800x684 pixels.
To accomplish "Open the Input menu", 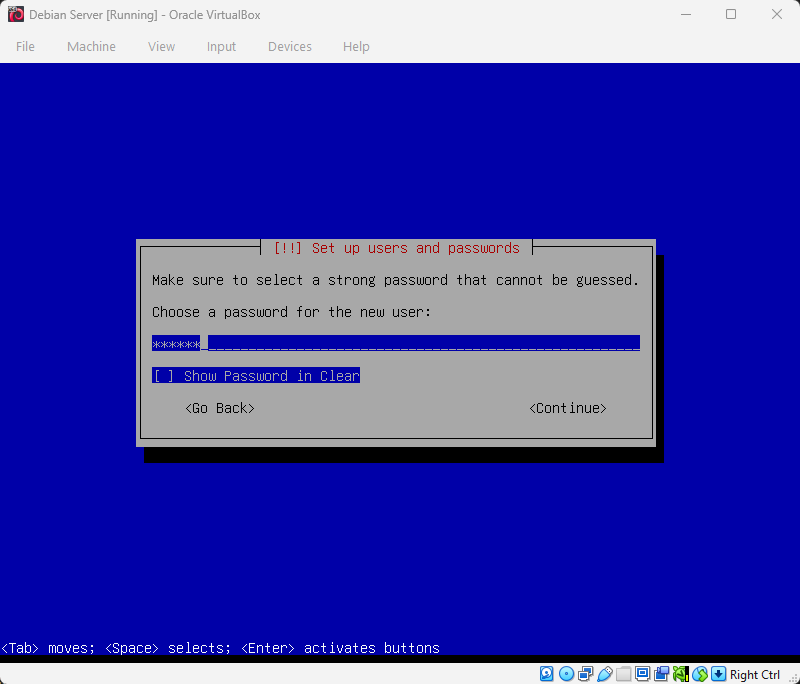I will click(221, 46).
